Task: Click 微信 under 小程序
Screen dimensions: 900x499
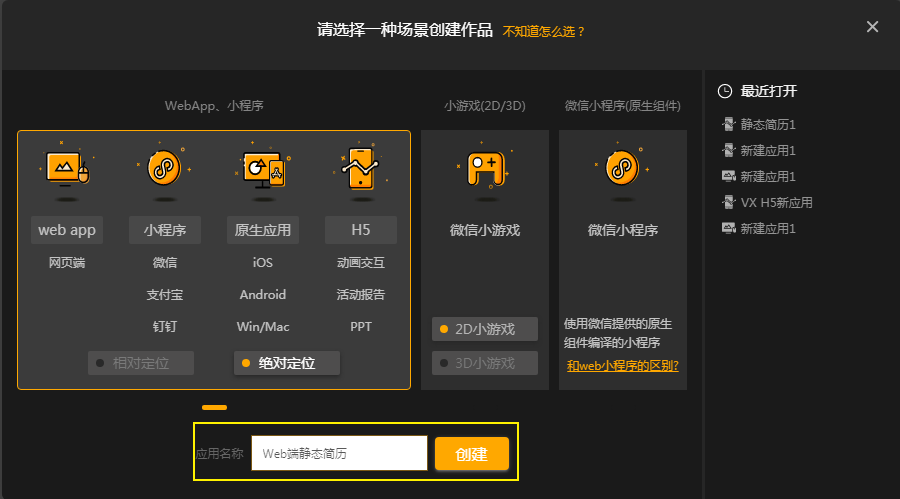Action: [x=165, y=262]
